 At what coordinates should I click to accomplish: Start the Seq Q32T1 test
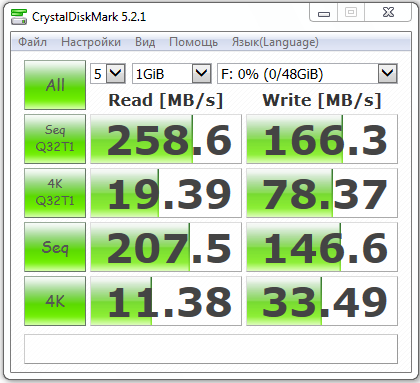55,139
